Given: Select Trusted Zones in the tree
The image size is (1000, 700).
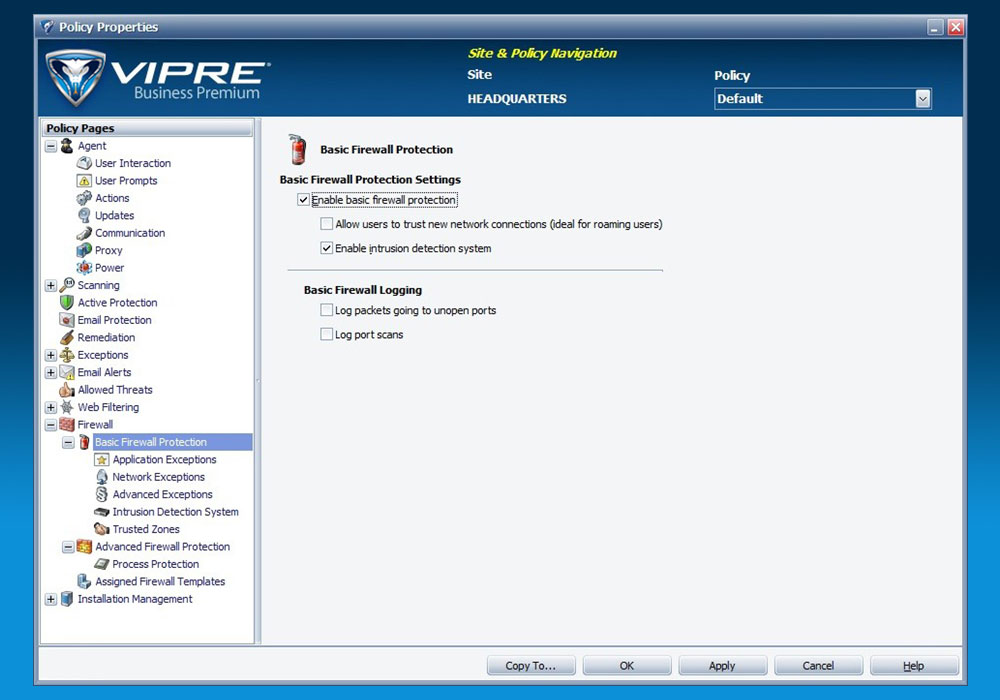Looking at the screenshot, I should click(x=146, y=529).
